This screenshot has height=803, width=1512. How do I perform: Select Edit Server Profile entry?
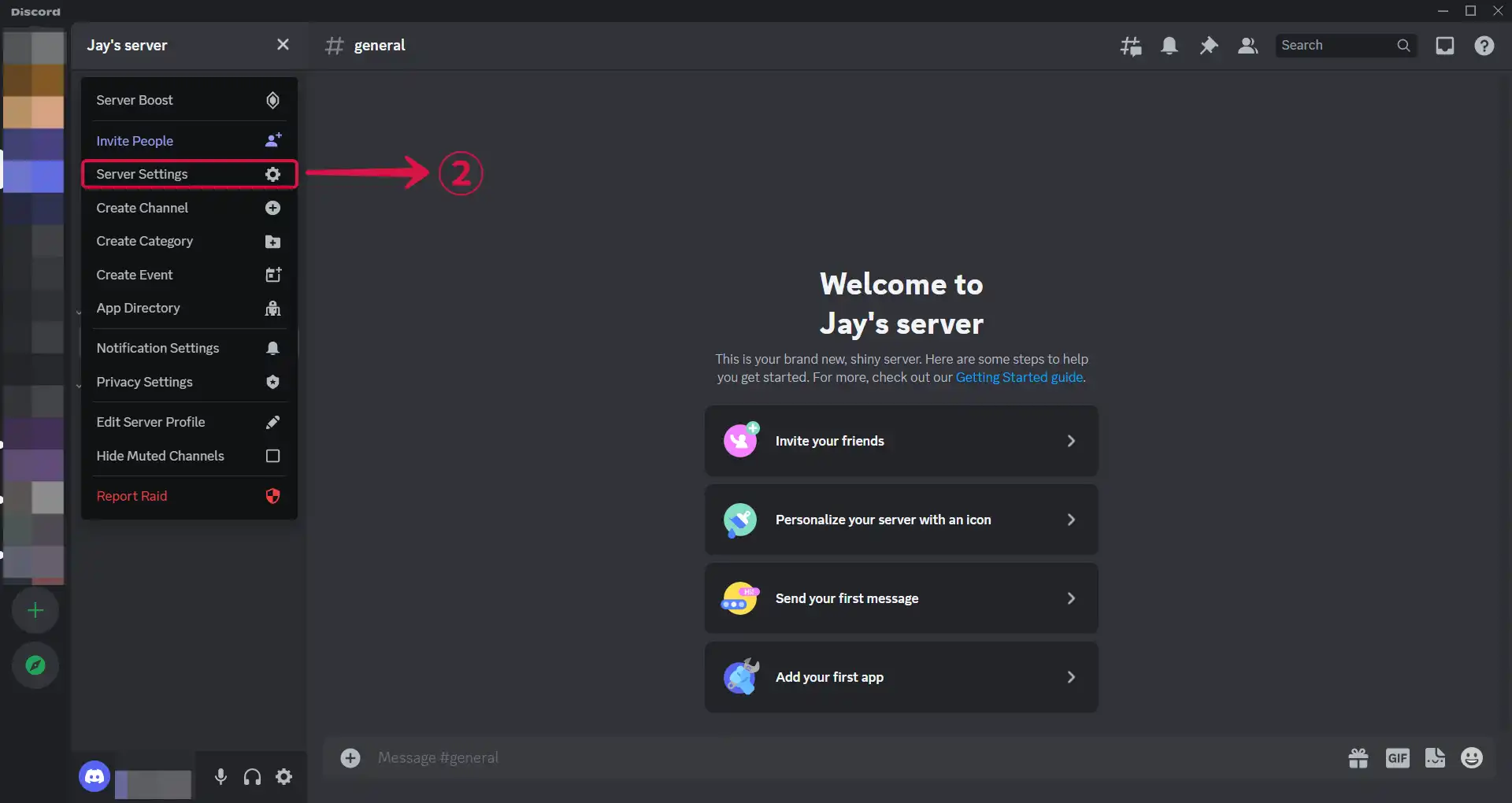coord(189,422)
